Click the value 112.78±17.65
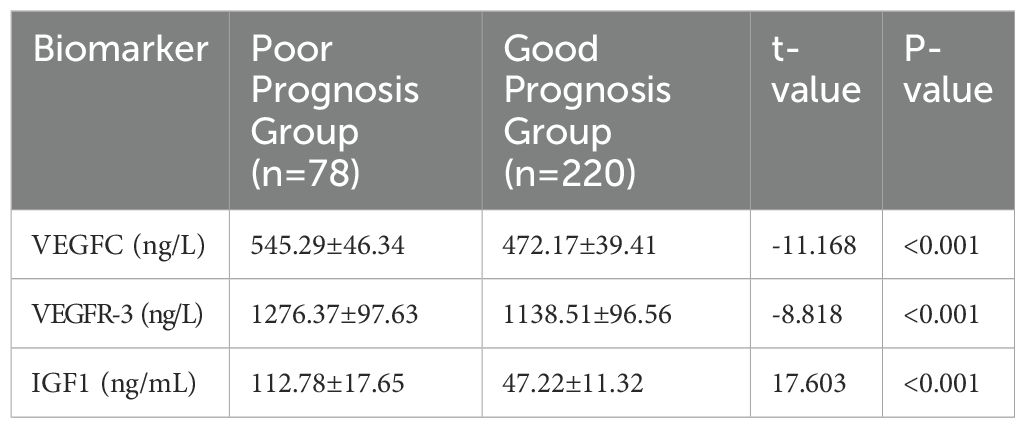The image size is (1025, 428). (327, 383)
